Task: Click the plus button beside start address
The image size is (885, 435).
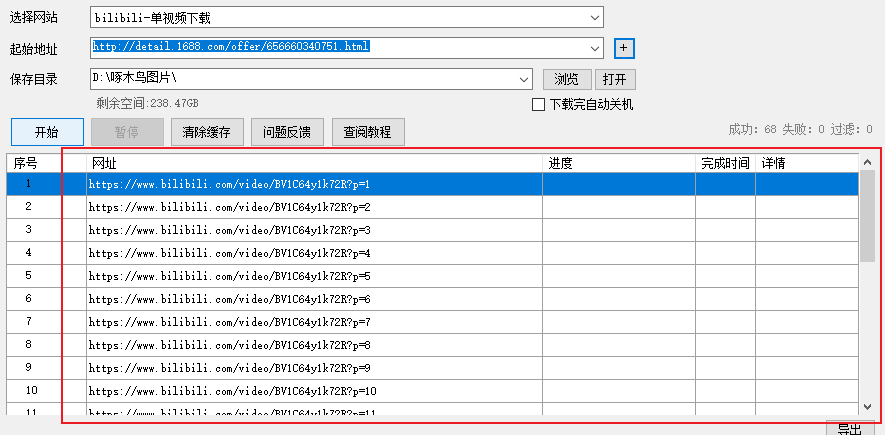Action: [x=624, y=49]
